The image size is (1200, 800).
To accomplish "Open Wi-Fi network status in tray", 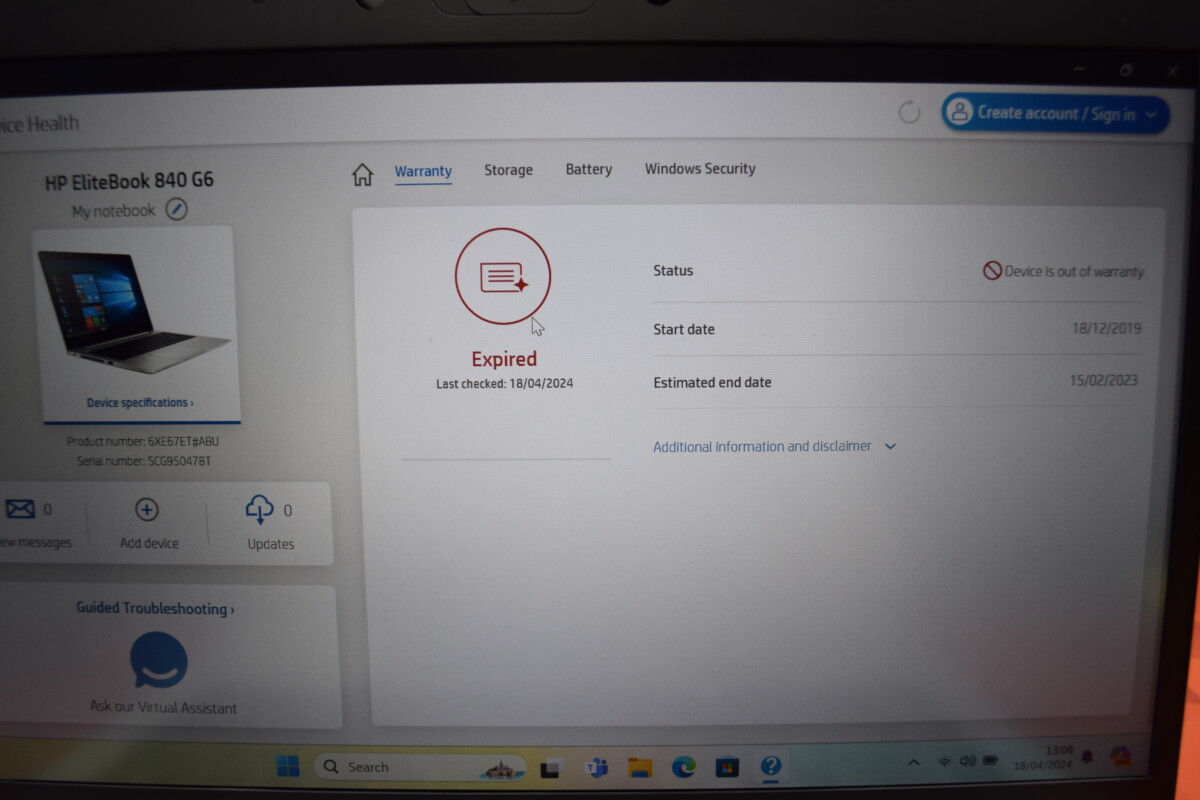I will click(x=944, y=762).
